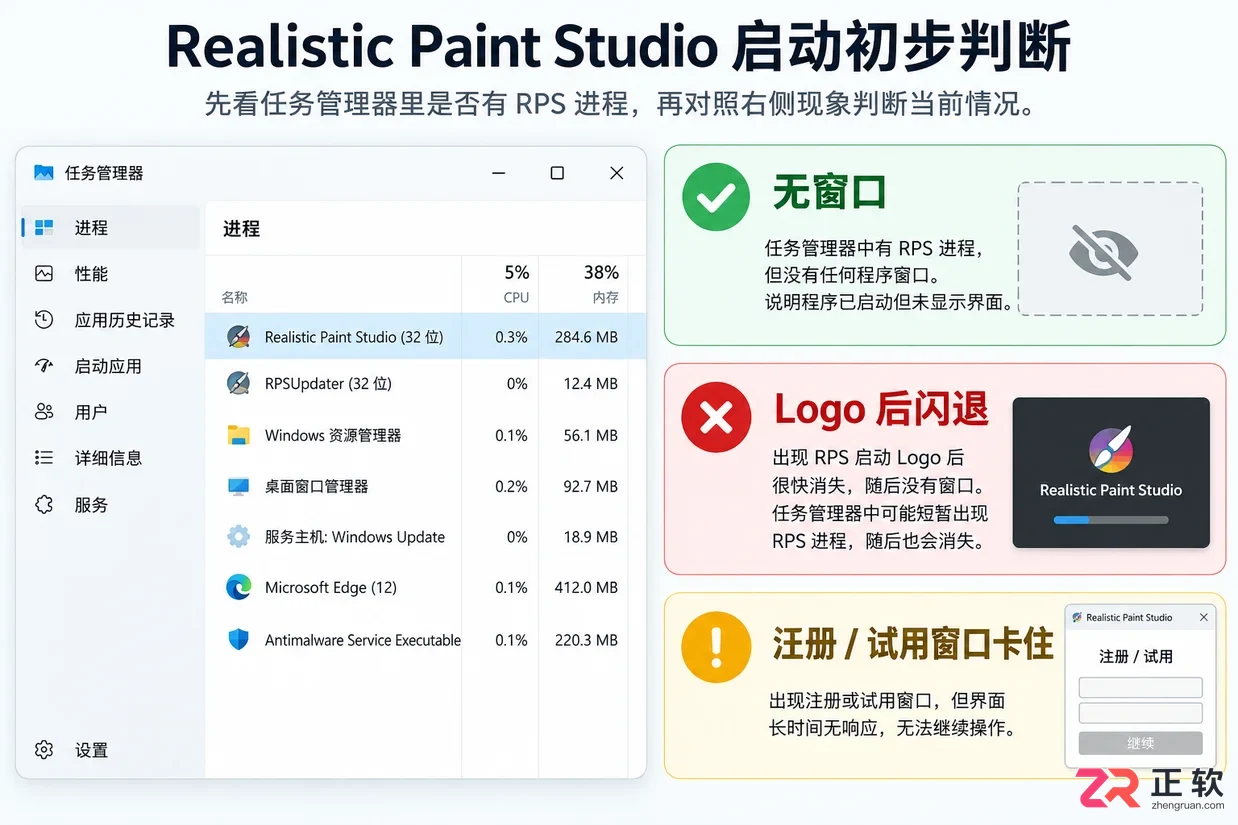The width and height of the screenshot is (1238, 825).
Task: Click the 284.6 MB memory value
Action: coord(586,337)
